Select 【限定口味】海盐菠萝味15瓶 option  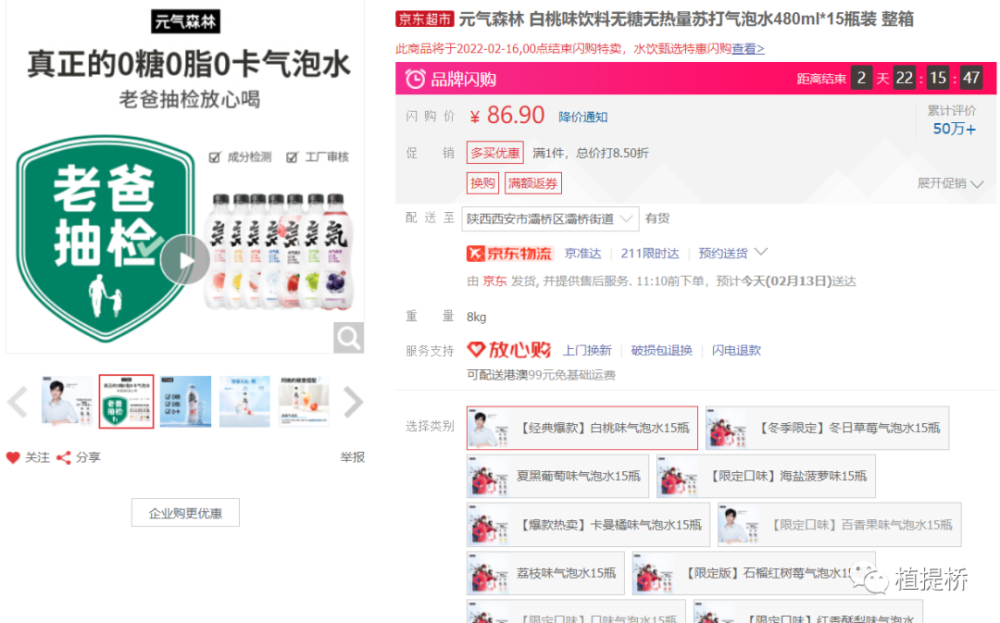click(766, 476)
